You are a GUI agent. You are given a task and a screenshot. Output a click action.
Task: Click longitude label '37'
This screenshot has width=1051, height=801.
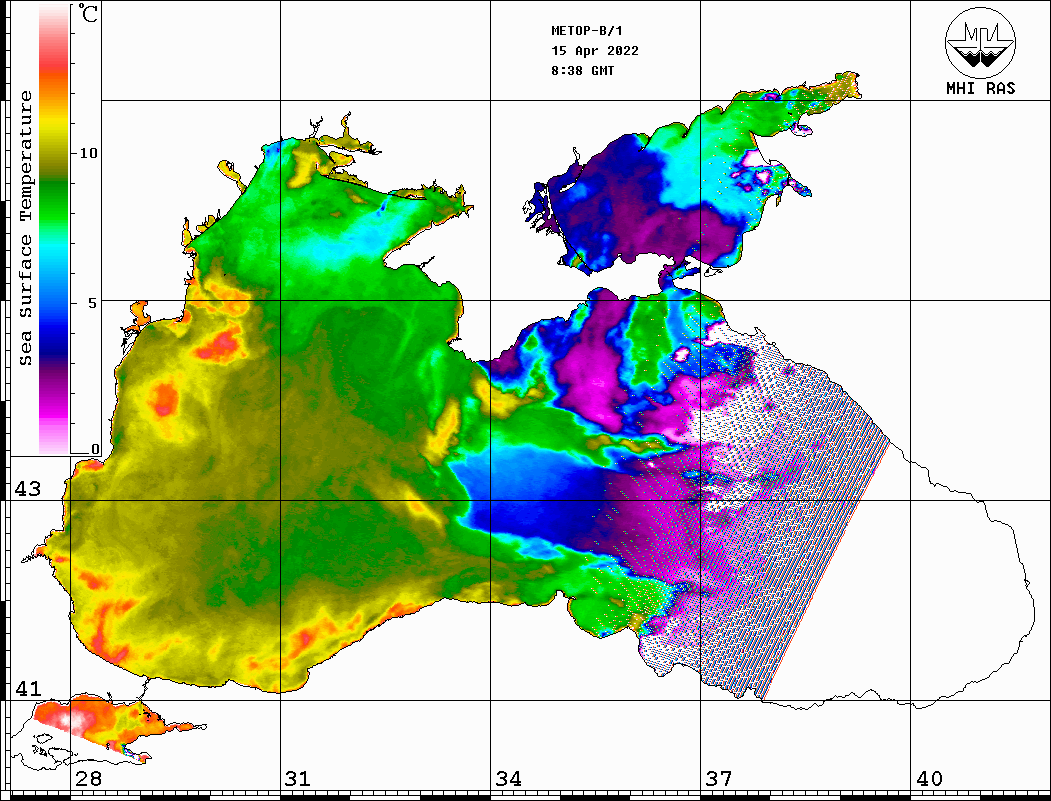(719, 778)
